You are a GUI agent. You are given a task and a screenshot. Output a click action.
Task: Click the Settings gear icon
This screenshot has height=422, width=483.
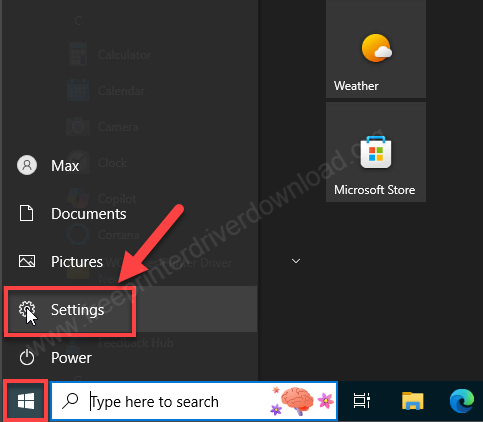(x=27, y=309)
